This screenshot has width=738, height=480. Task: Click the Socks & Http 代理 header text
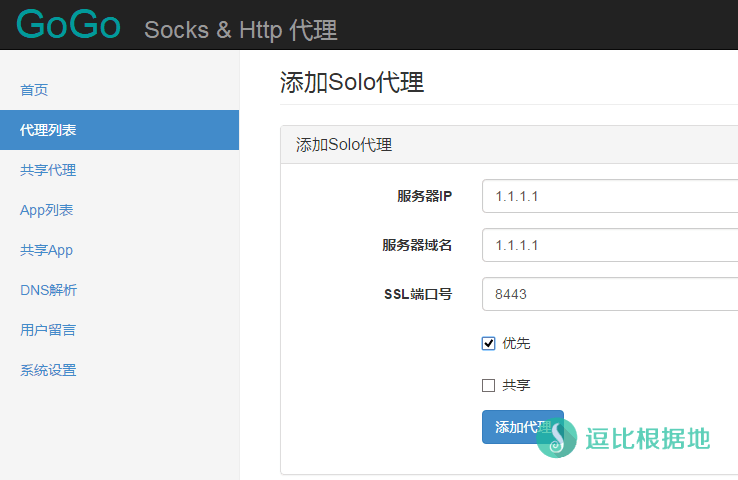tap(240, 29)
